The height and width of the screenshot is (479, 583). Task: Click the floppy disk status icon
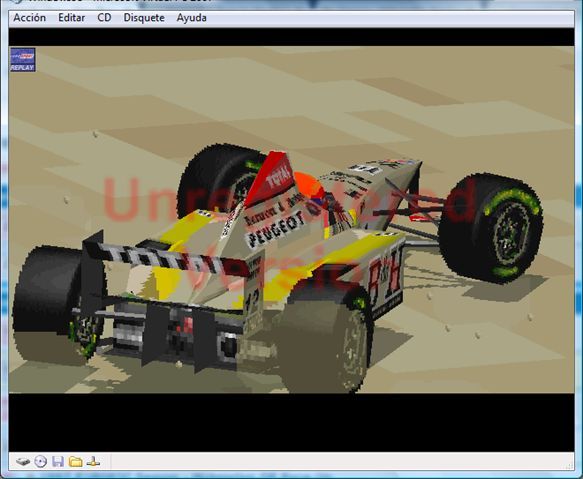point(58,462)
